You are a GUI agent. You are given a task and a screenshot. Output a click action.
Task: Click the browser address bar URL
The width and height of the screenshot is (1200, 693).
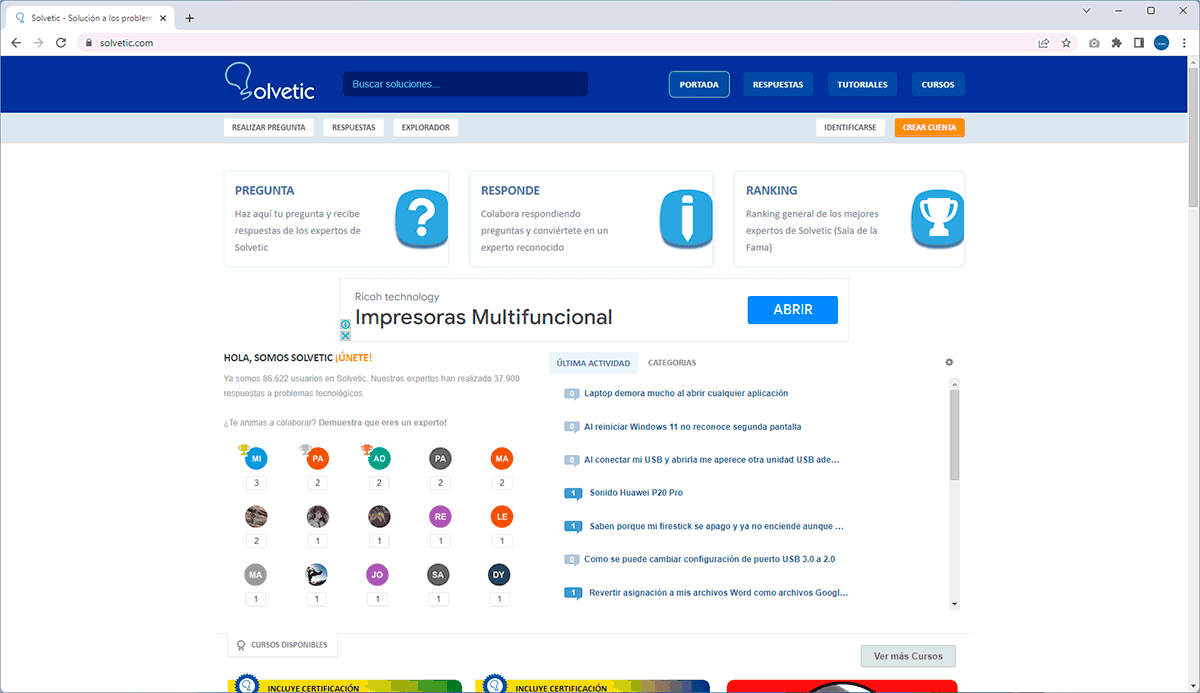126,43
